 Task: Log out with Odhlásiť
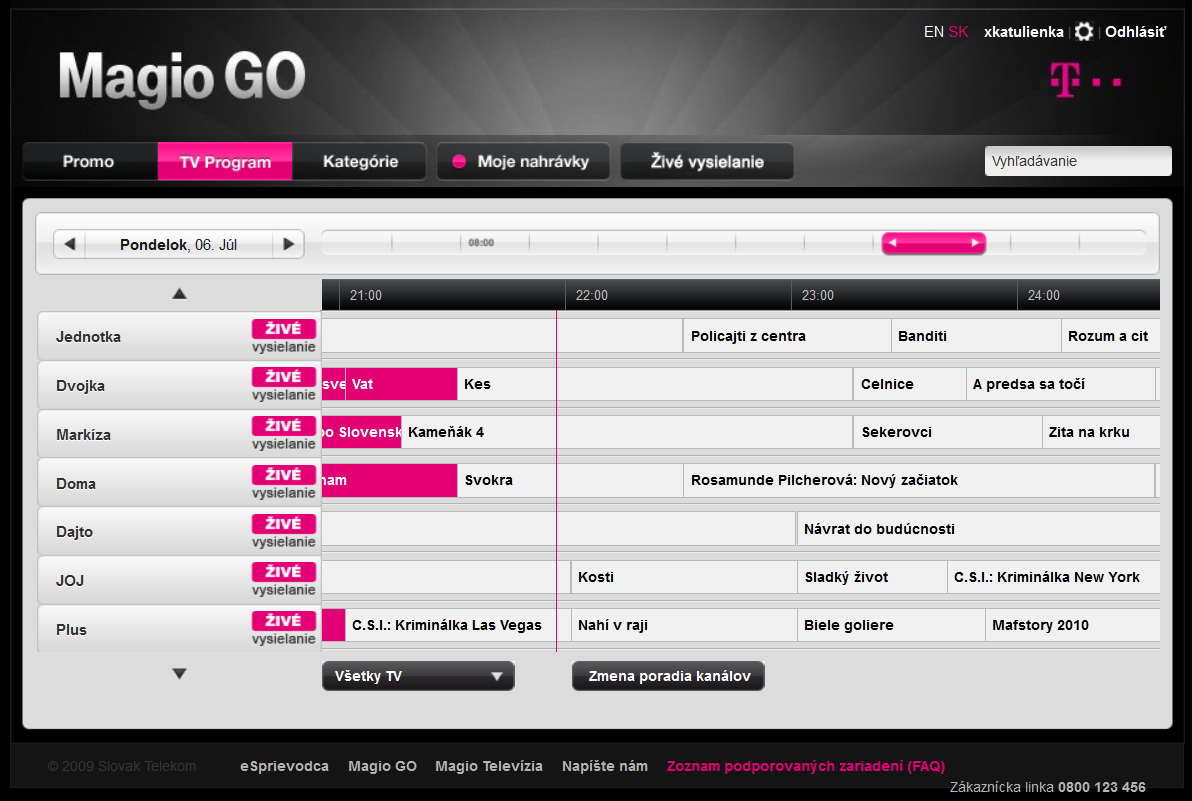[x=1135, y=32]
